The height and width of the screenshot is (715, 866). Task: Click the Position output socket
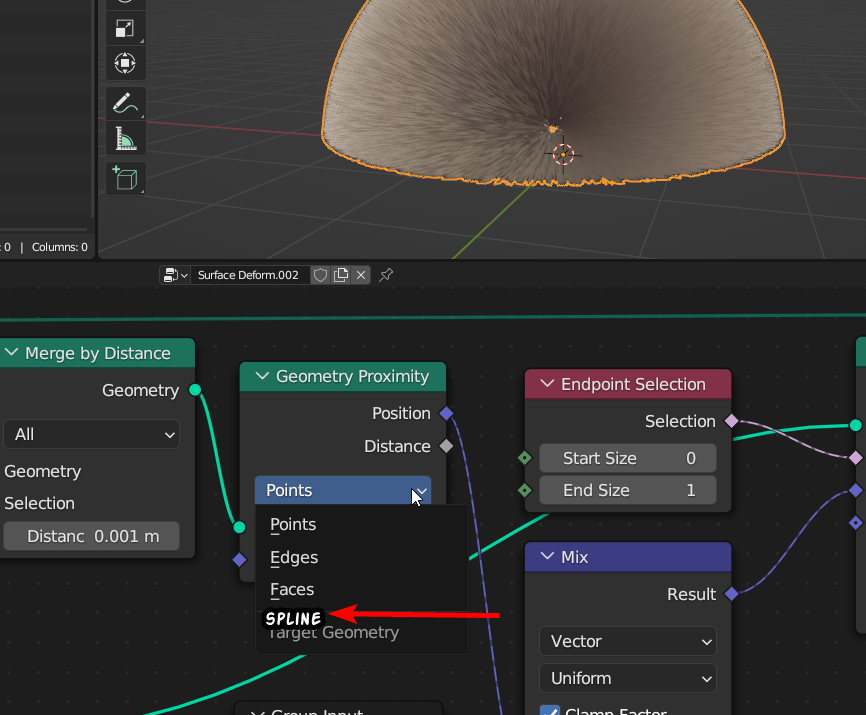446,413
